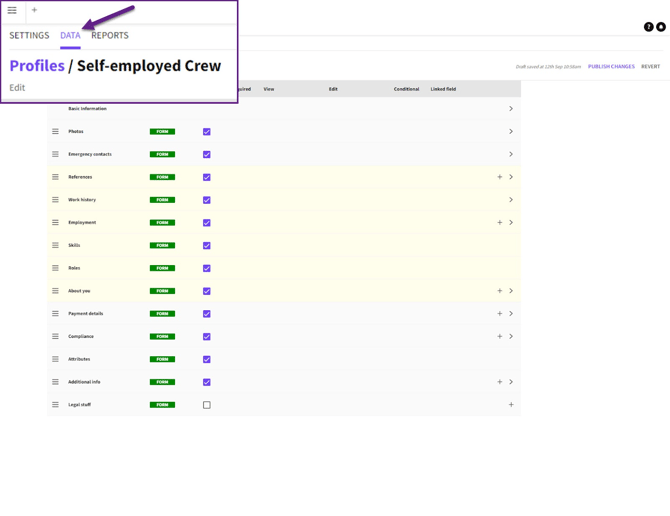Uncheck the Attributes checkbox
The height and width of the screenshot is (516, 670).
point(207,359)
